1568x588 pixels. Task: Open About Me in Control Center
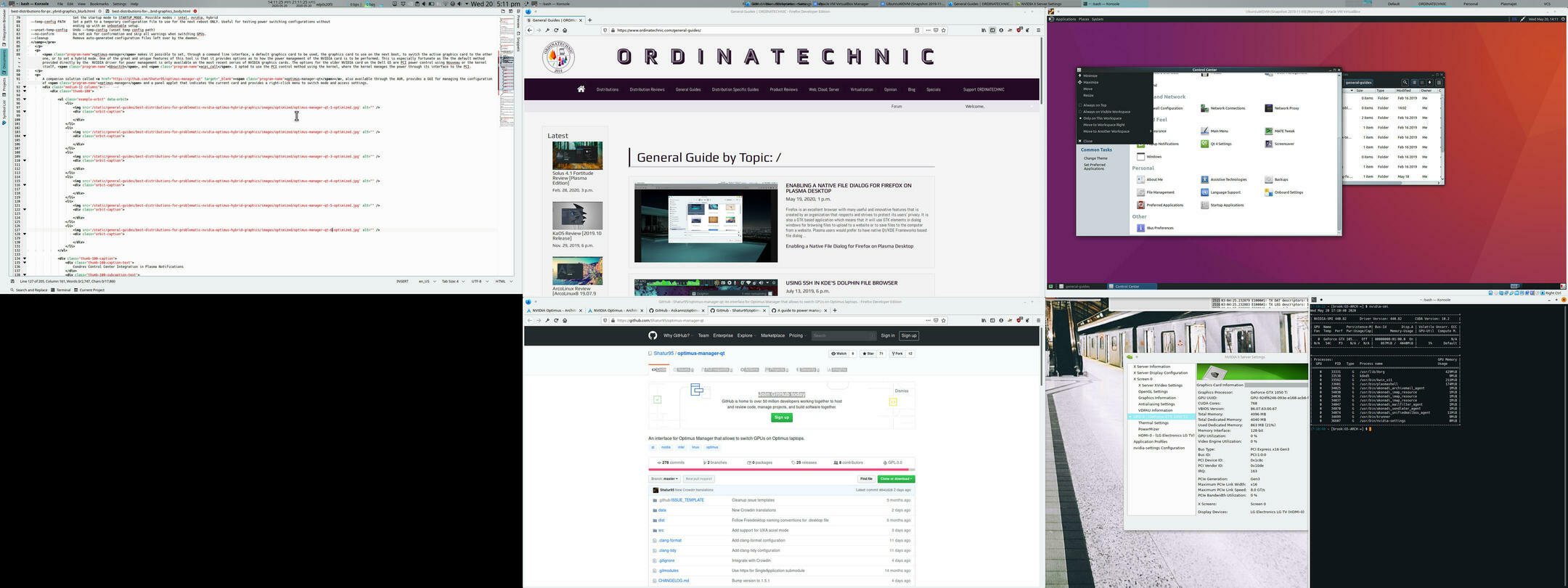coord(1150,179)
